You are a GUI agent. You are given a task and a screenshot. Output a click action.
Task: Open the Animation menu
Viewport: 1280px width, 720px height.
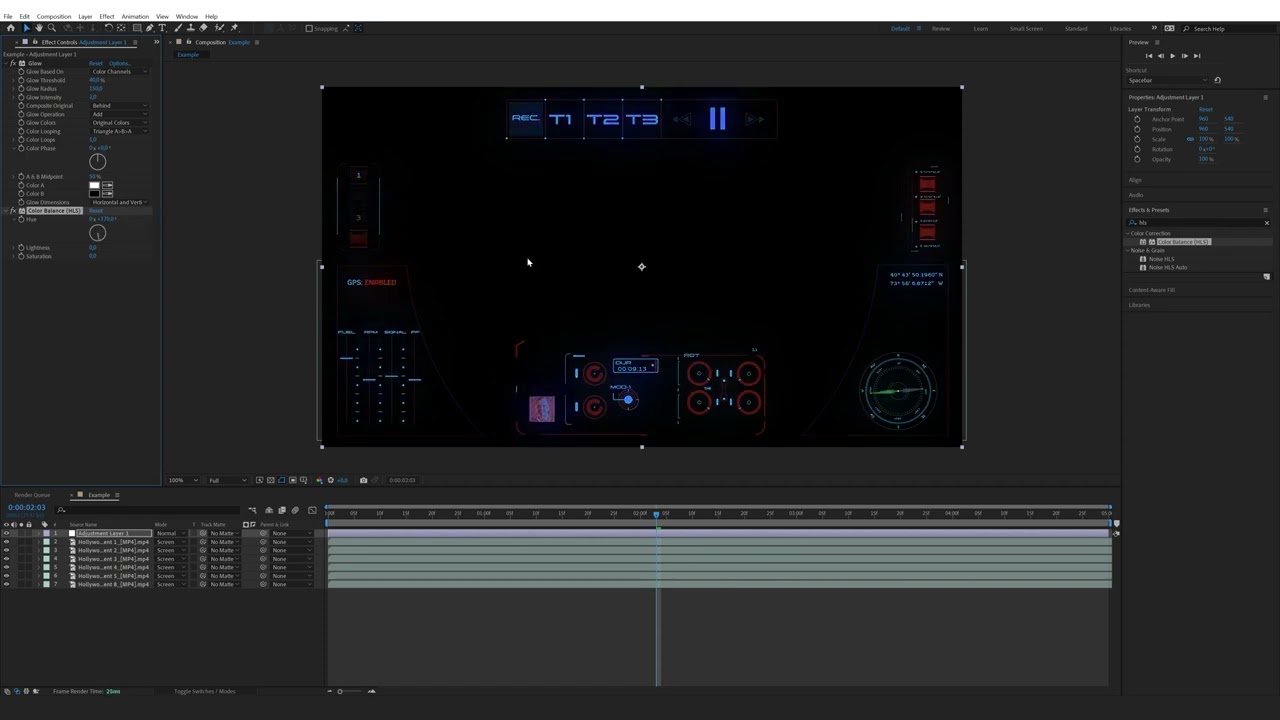135,16
